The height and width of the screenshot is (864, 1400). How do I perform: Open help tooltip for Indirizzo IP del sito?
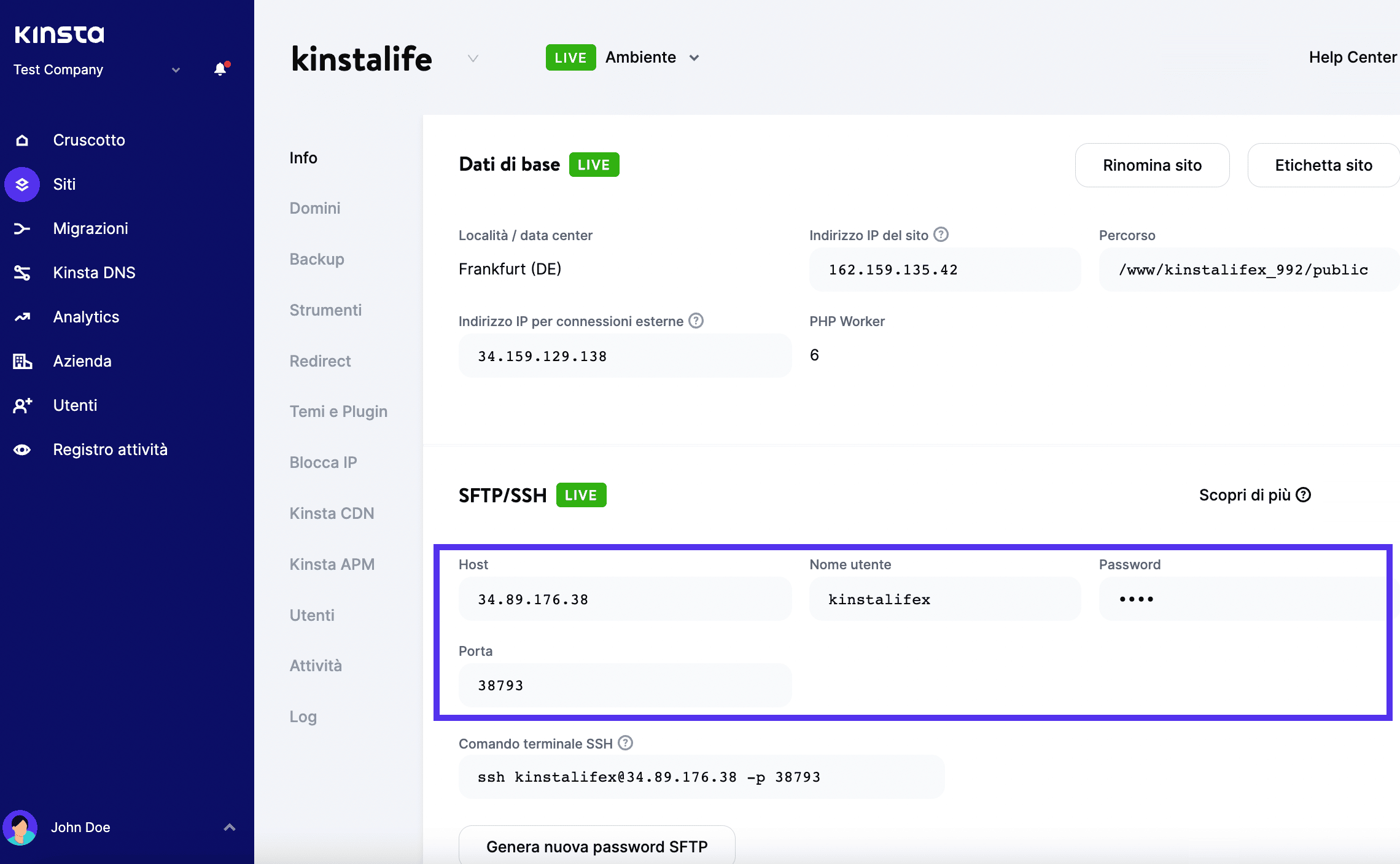(941, 235)
